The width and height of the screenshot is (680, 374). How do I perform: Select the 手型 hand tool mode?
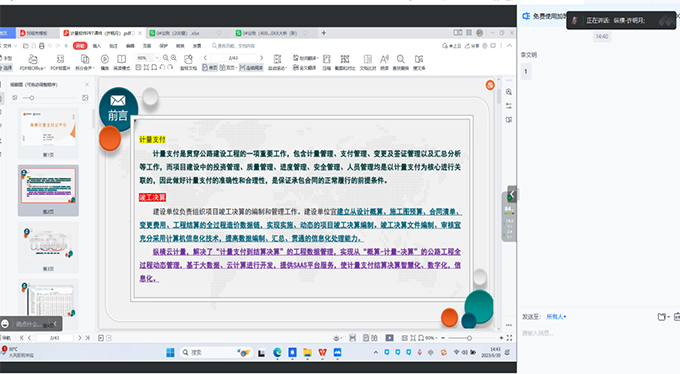[x=6, y=58]
